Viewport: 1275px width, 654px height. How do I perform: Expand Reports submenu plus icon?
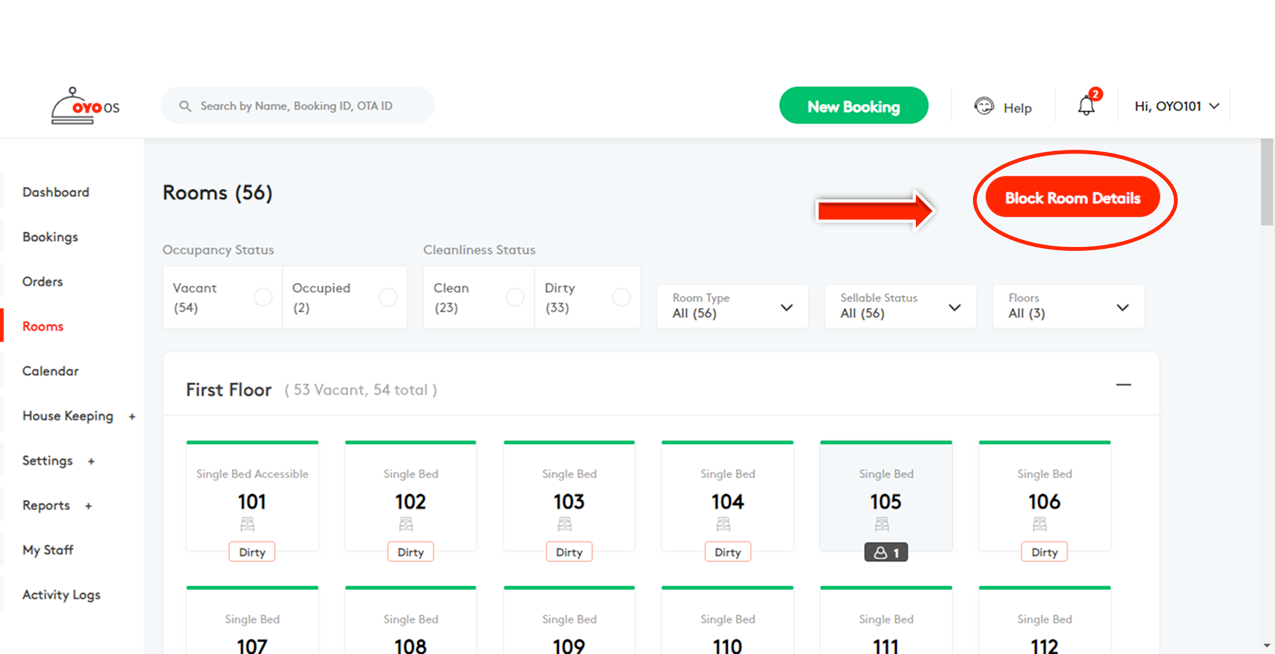(x=88, y=506)
